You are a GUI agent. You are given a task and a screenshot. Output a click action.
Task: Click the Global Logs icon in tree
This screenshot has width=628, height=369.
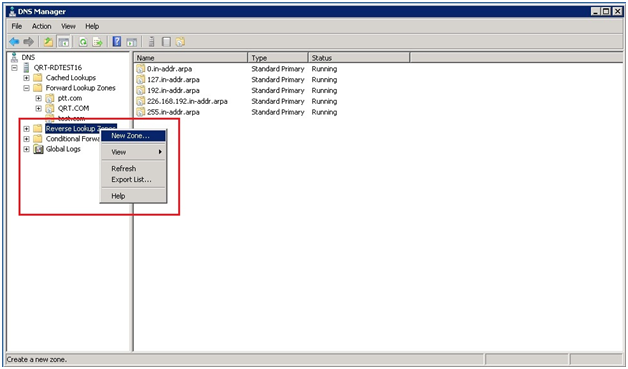(x=38, y=149)
